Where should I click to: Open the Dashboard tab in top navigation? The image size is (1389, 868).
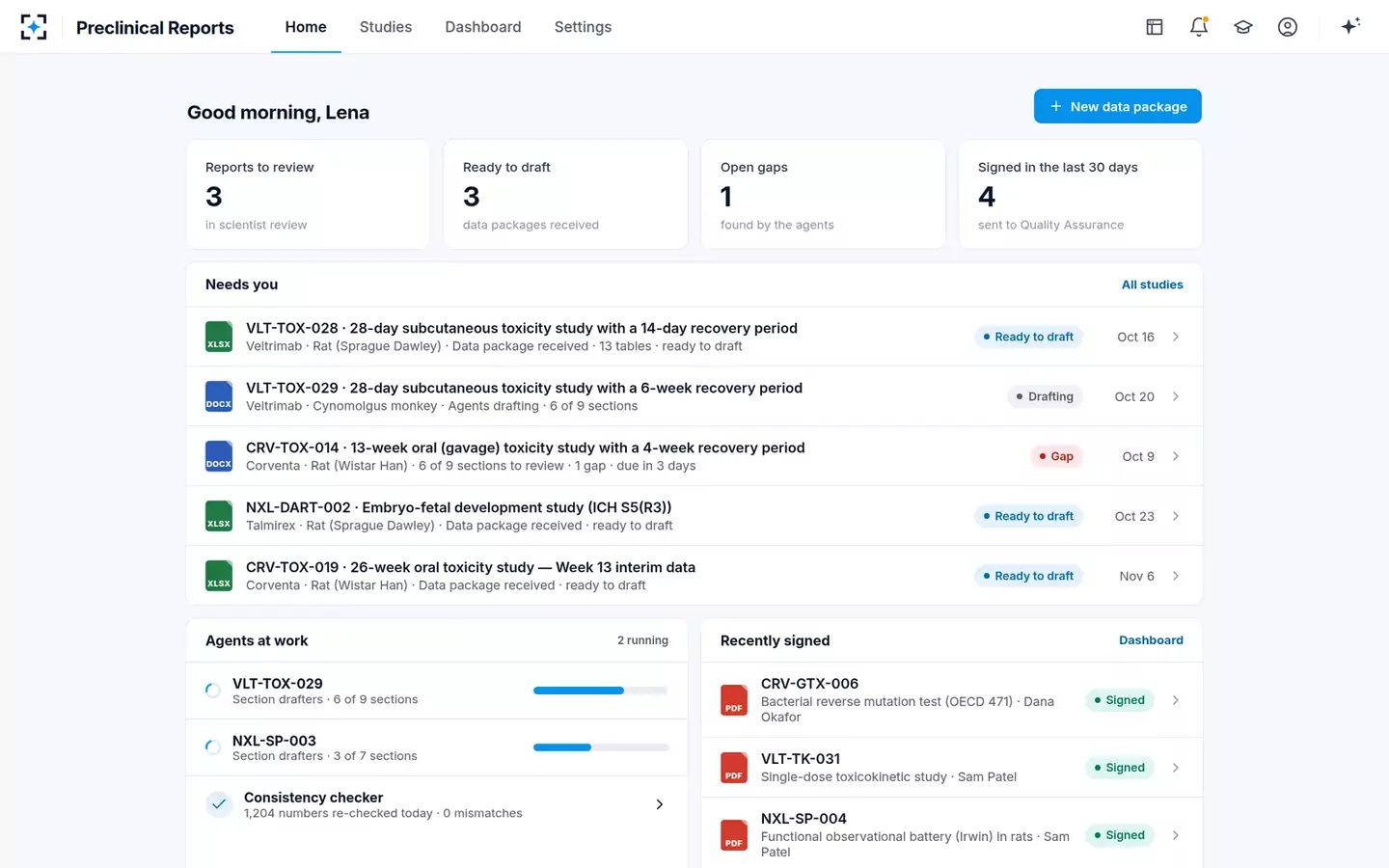pyautogui.click(x=483, y=27)
